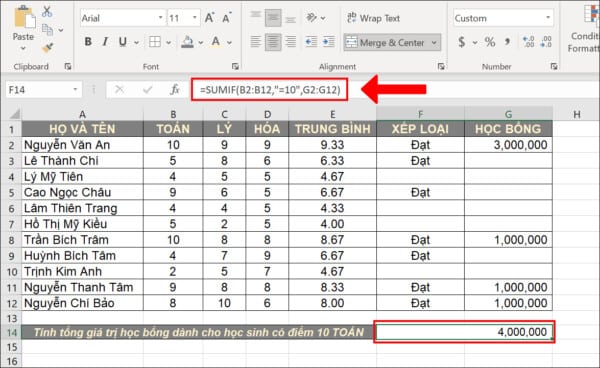Decrease font size with small A

pos(227,18)
